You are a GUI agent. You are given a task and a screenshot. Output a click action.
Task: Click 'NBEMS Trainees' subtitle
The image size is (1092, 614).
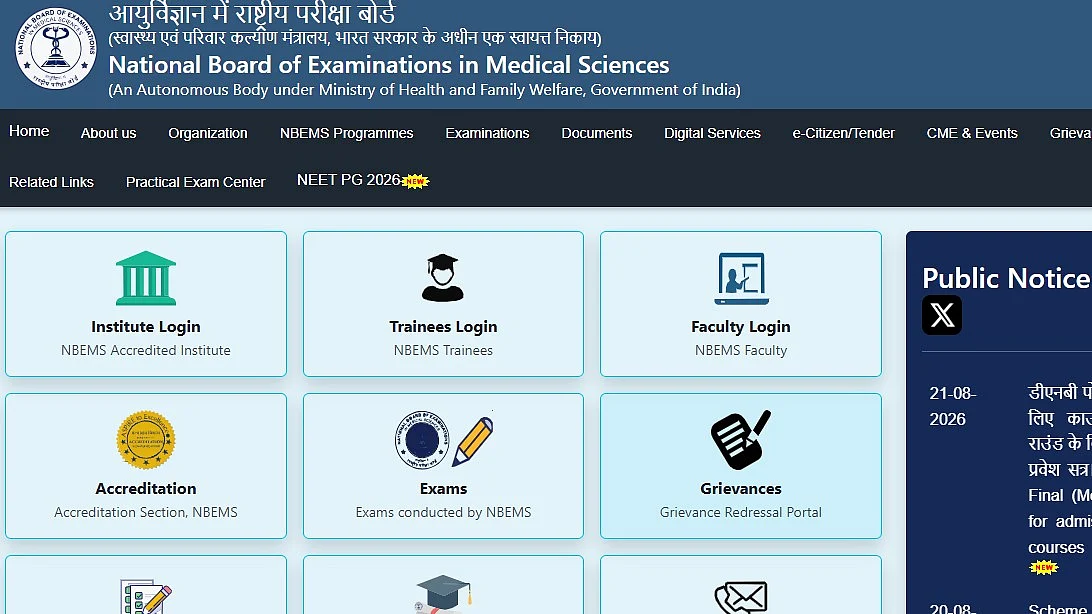443,350
